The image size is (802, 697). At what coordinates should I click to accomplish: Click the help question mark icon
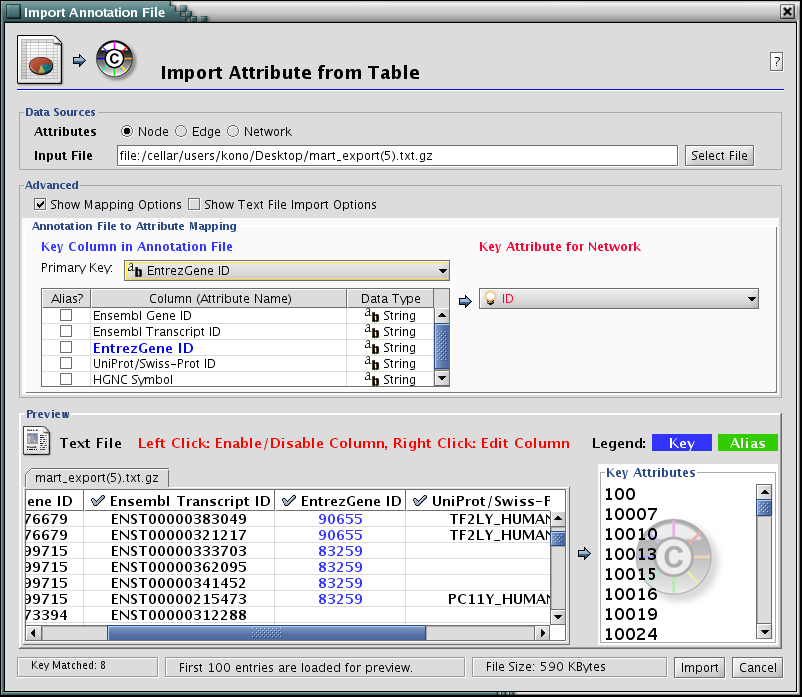tap(776, 61)
